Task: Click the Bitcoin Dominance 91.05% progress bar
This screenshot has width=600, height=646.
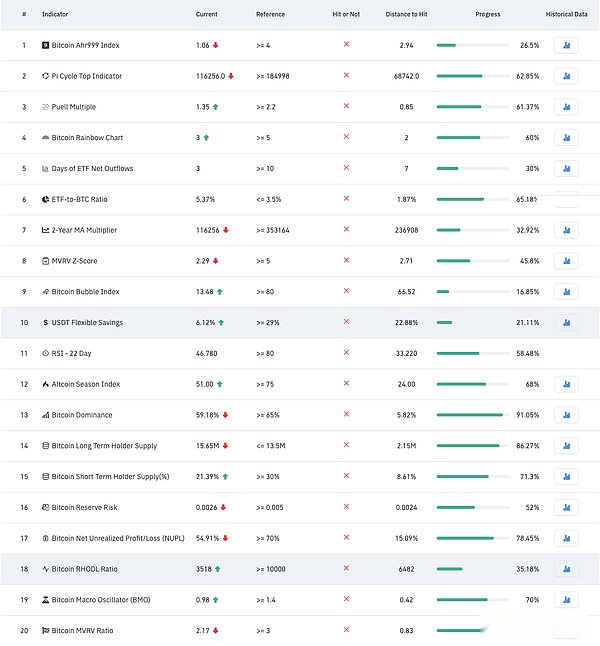Action: [x=473, y=415]
